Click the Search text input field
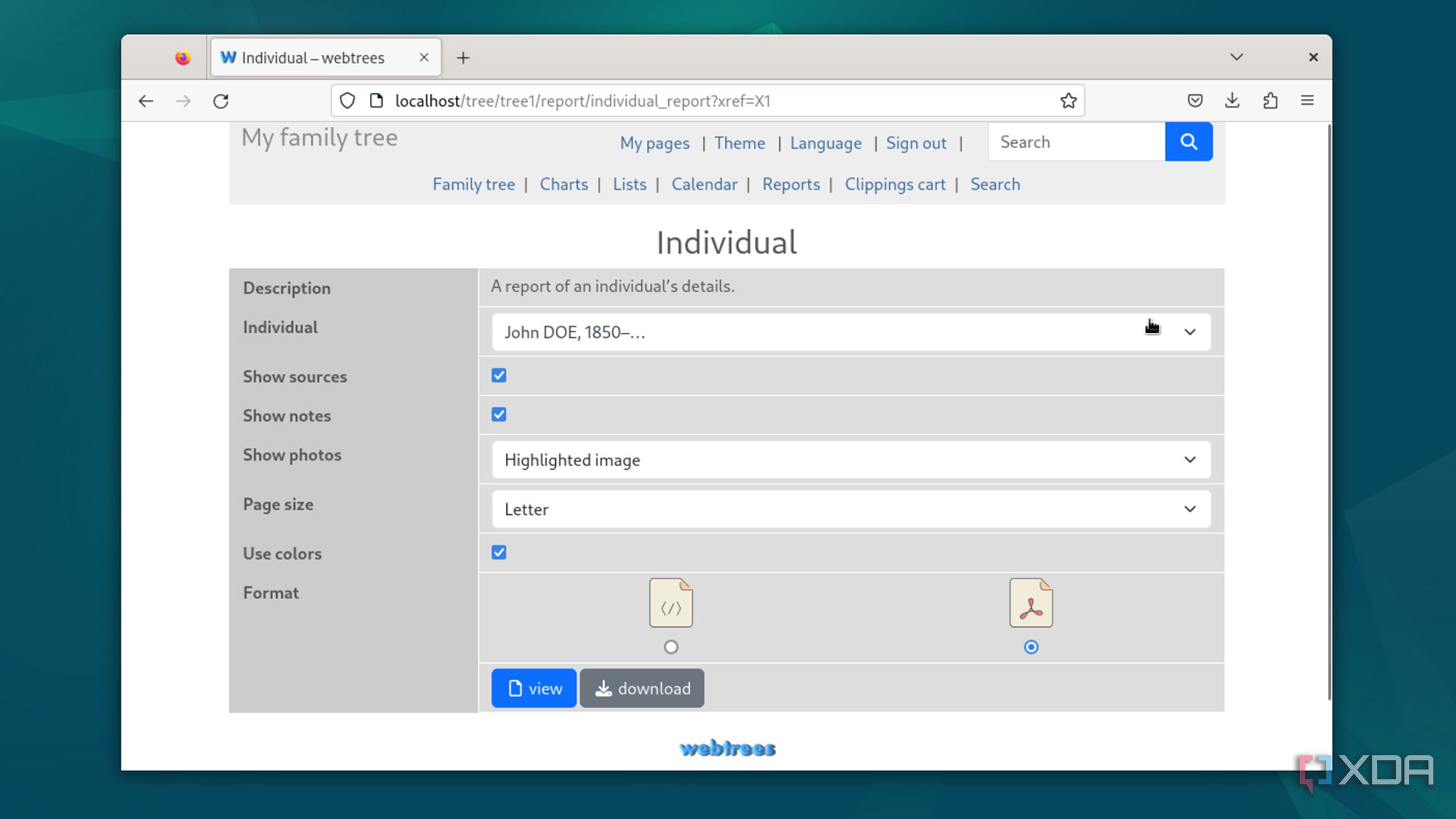 click(1076, 142)
